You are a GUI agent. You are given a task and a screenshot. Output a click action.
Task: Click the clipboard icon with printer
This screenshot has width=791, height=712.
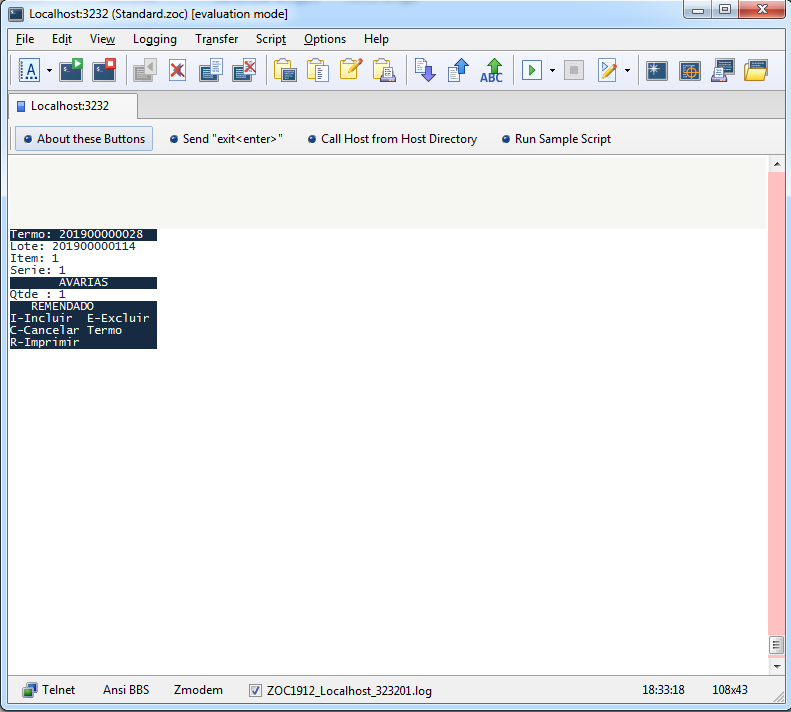[x=384, y=70]
